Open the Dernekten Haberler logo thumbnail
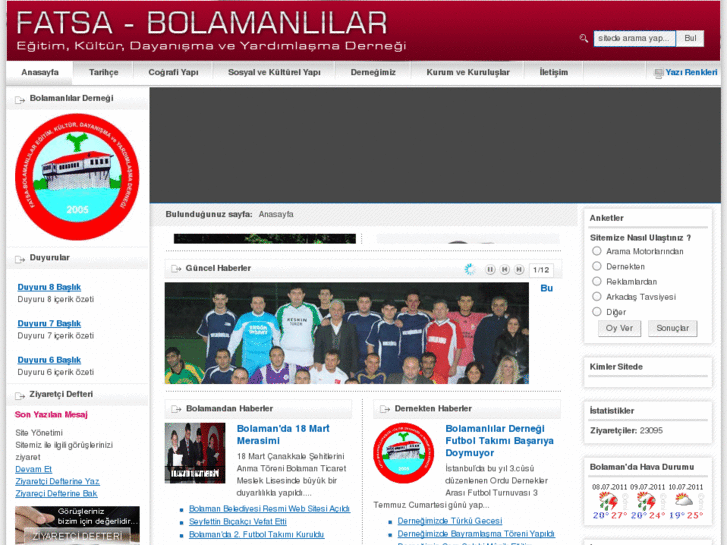The image size is (727, 545). point(404,453)
